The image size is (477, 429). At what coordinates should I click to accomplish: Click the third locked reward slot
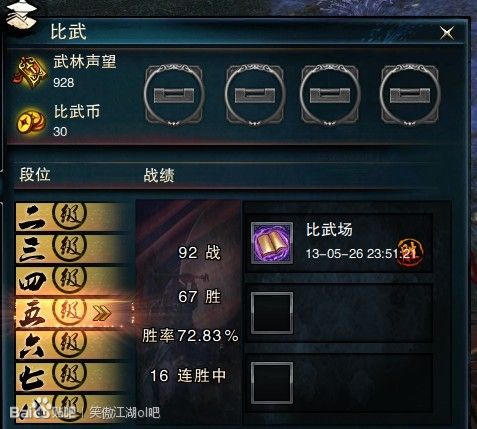click(x=330, y=95)
